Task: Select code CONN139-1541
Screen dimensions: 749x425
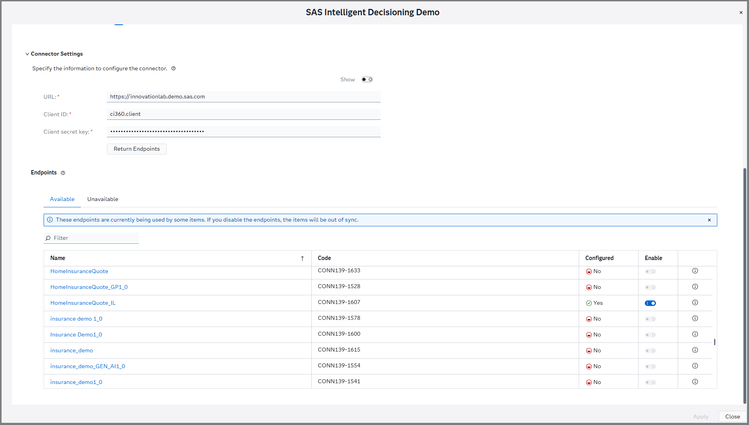Action: 339,382
